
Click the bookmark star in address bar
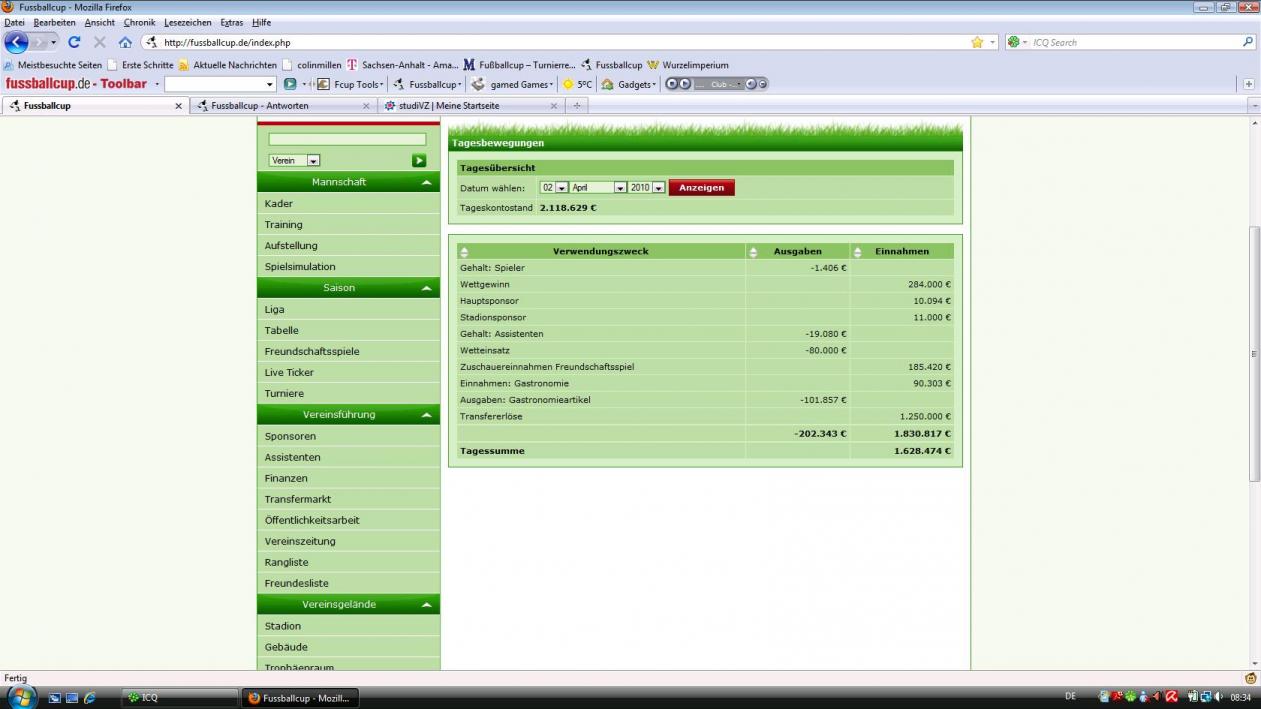[977, 43]
